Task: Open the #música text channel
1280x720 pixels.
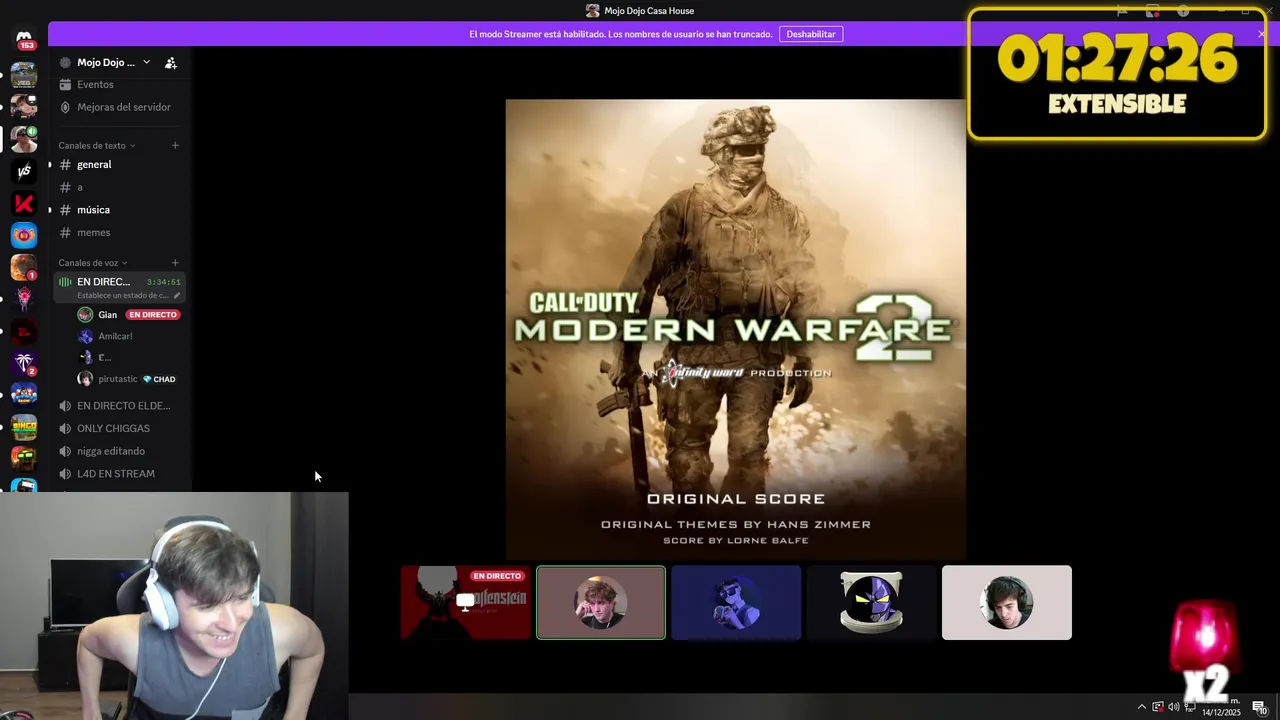Action: [x=120, y=210]
